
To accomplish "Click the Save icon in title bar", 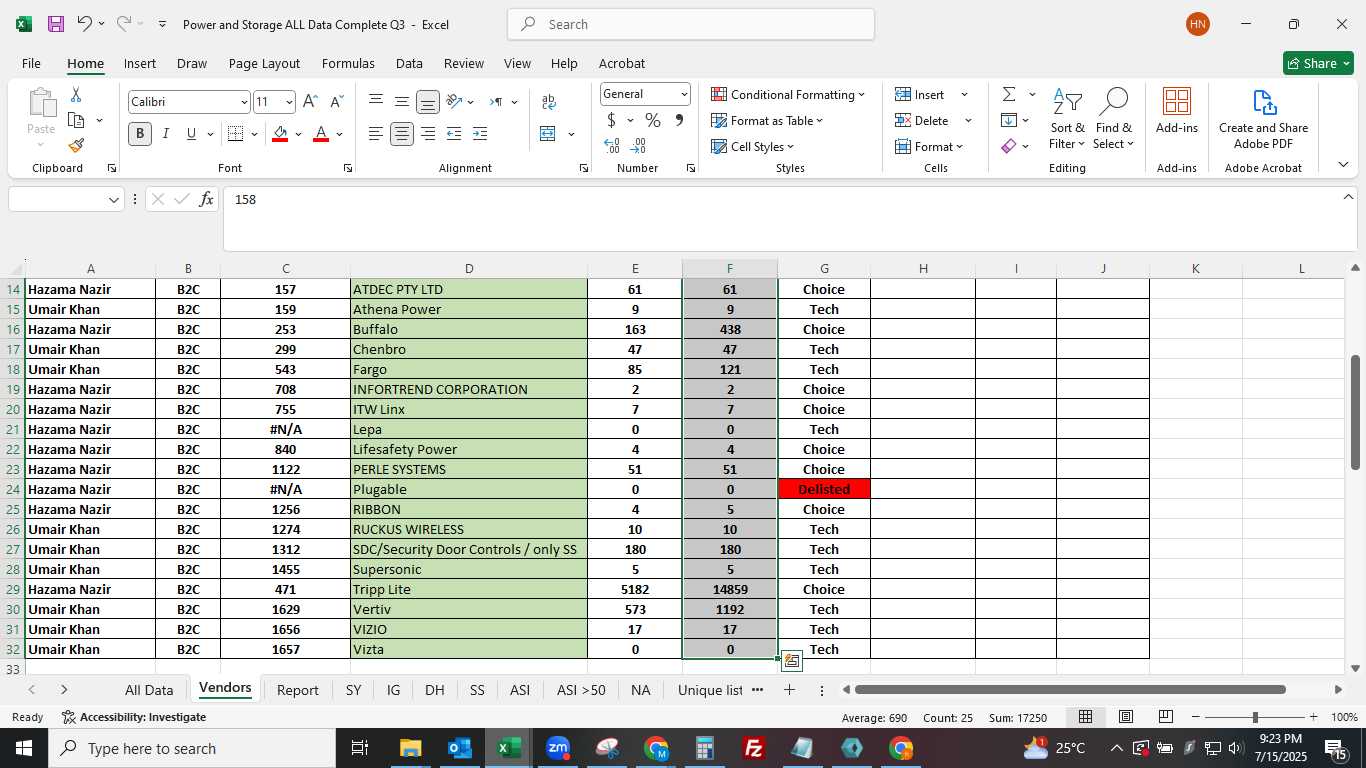I will [x=56, y=24].
